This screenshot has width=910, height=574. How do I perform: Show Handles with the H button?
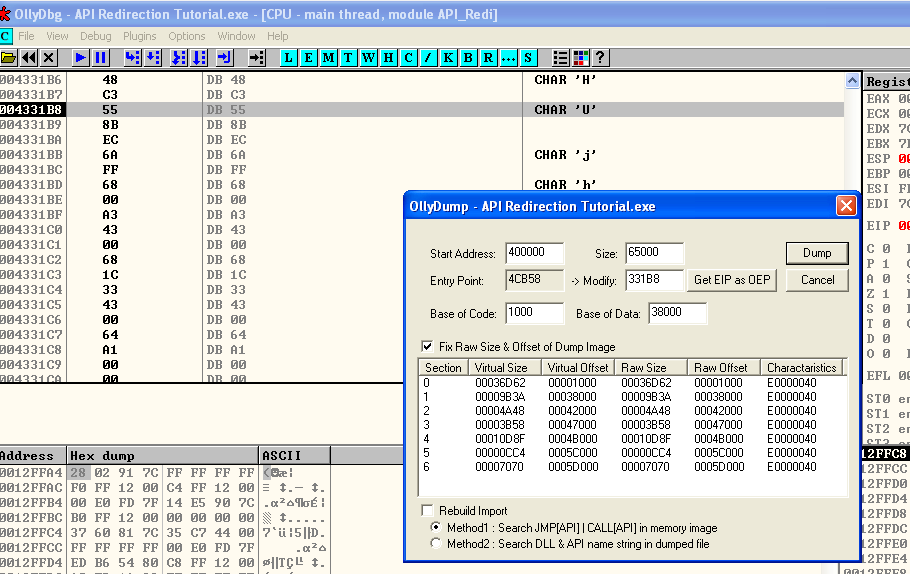388,57
